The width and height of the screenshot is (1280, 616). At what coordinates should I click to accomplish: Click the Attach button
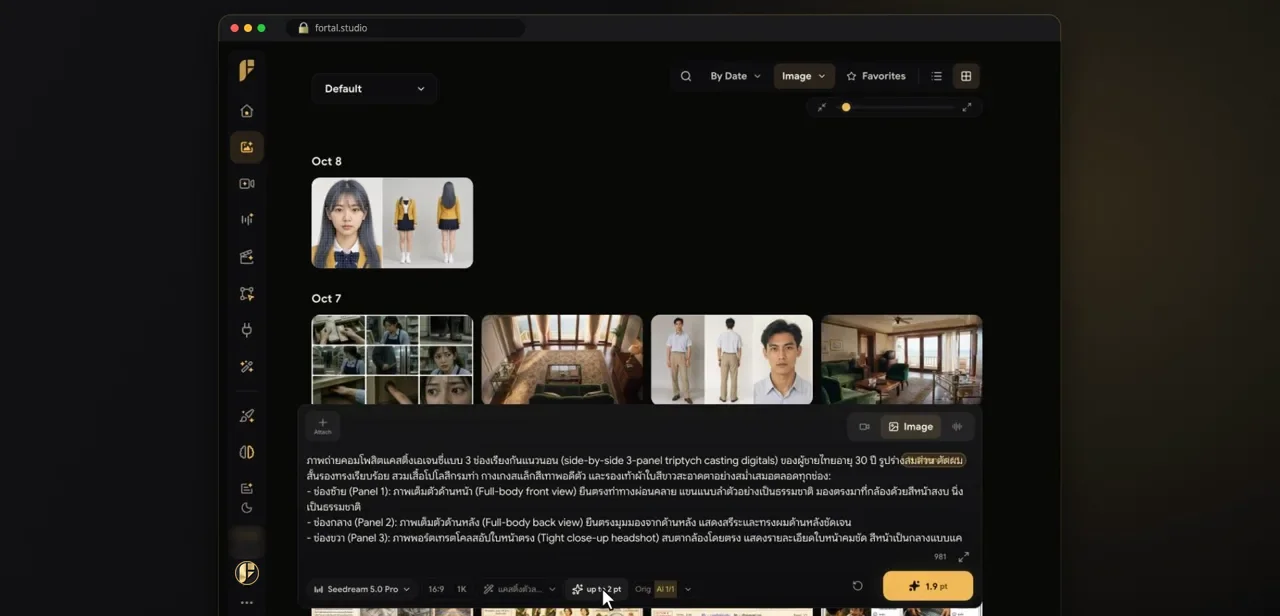[x=322, y=426]
